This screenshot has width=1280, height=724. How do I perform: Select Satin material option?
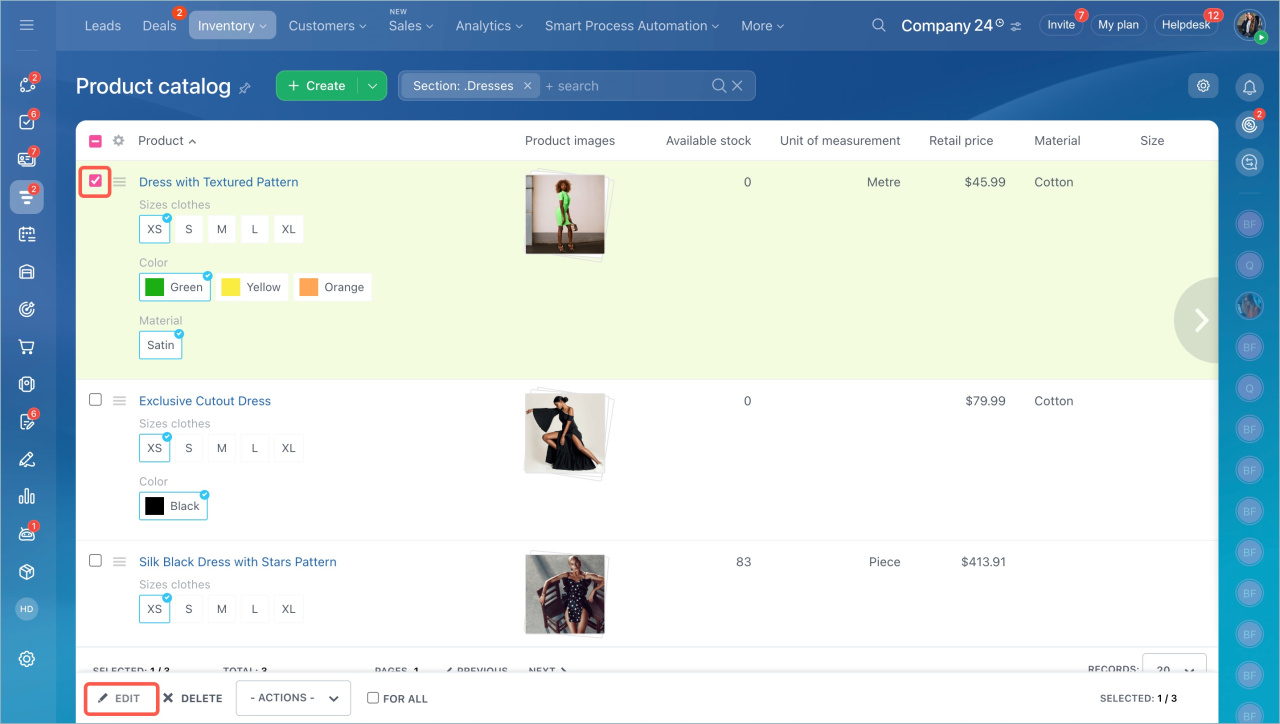click(x=161, y=345)
